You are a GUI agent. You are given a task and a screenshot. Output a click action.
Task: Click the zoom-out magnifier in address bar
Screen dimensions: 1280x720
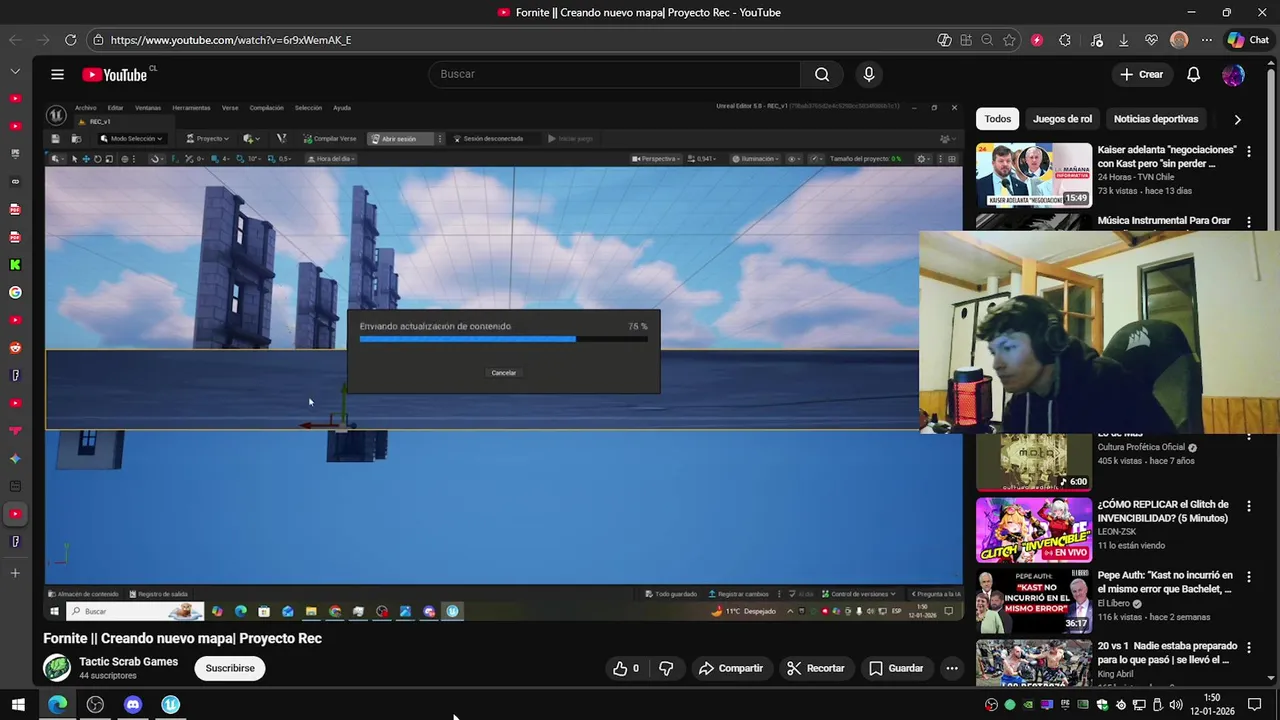(987, 40)
